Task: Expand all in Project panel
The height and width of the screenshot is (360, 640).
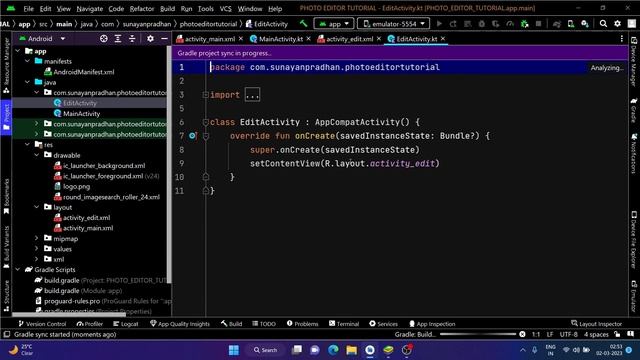Action: coord(118,38)
